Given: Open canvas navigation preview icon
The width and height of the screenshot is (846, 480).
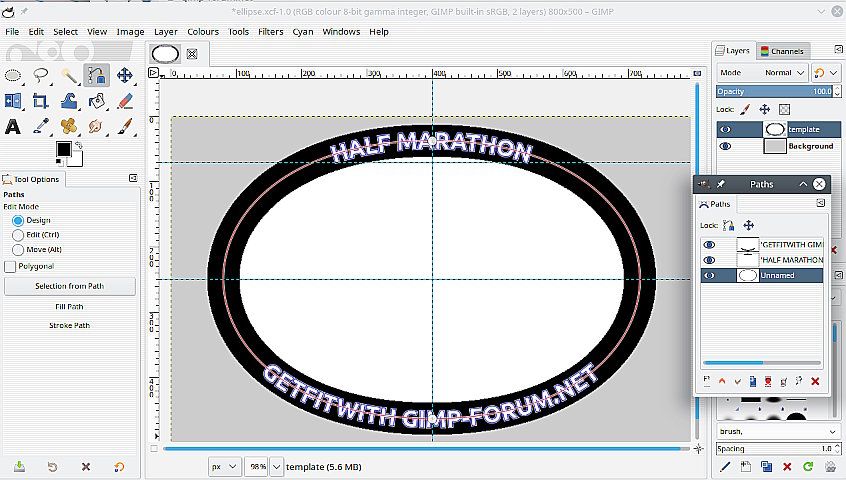Looking at the screenshot, I should tap(698, 448).
